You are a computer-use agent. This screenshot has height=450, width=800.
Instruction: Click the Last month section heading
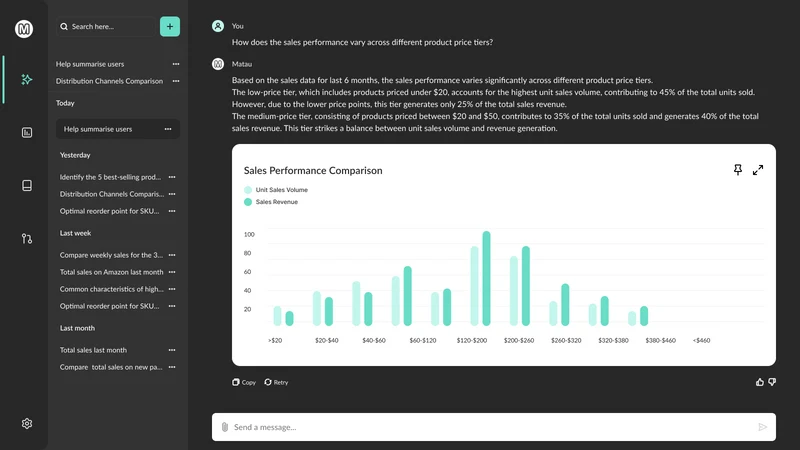coord(77,328)
